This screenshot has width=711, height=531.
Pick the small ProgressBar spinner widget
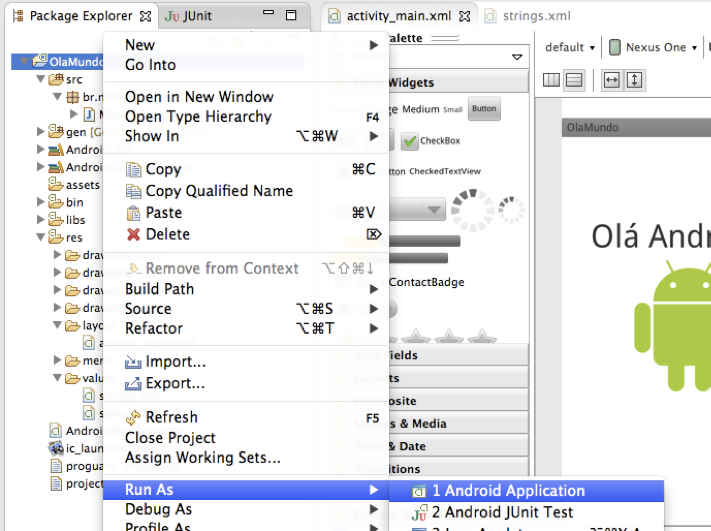point(511,209)
